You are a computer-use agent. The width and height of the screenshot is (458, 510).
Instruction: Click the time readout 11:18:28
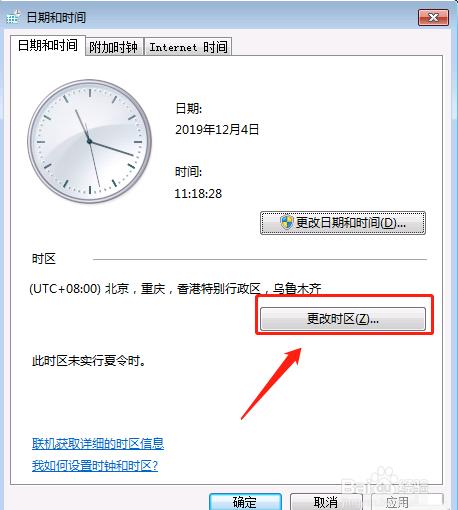(198, 193)
